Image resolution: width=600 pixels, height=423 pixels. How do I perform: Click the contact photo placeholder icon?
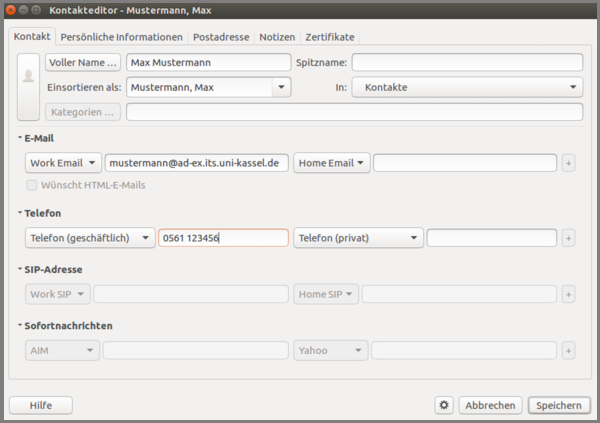tap(28, 76)
